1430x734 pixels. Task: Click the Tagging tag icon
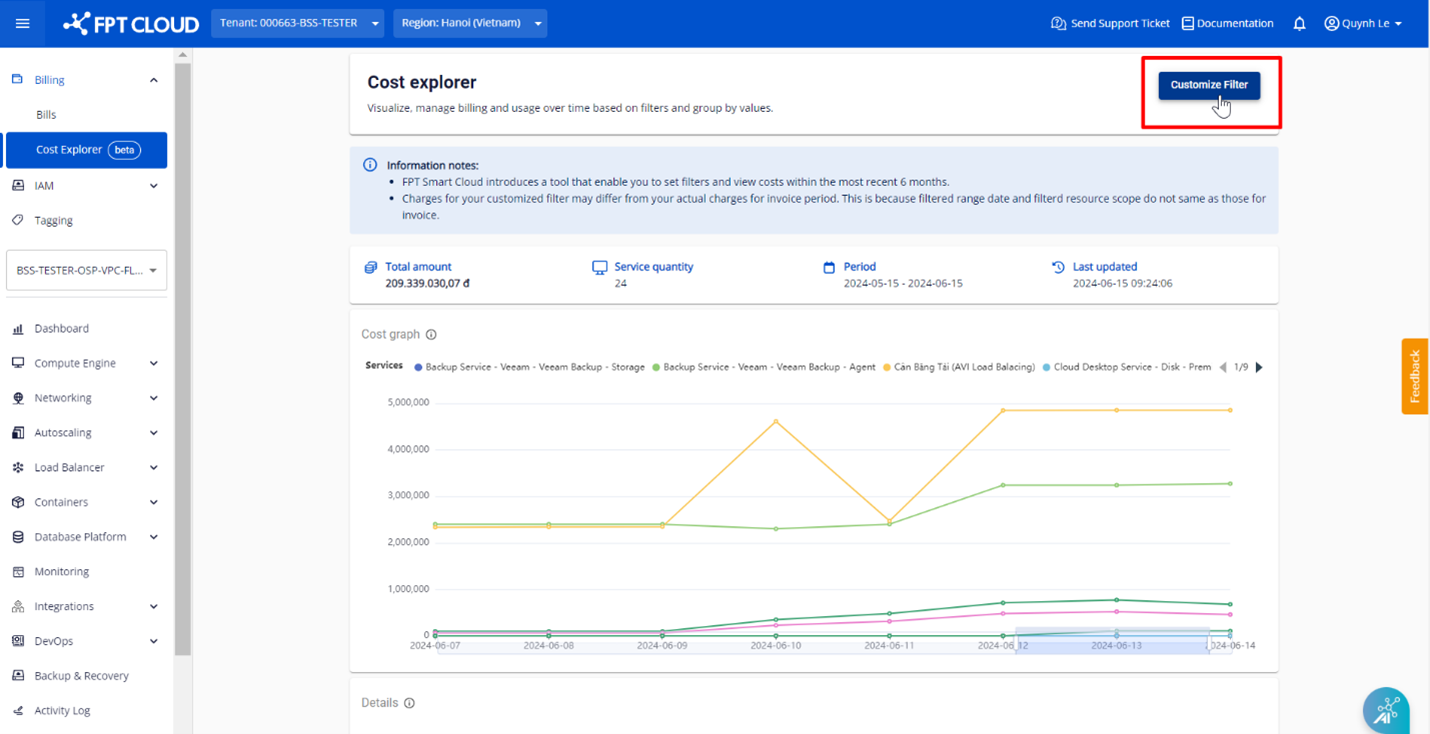pos(17,220)
